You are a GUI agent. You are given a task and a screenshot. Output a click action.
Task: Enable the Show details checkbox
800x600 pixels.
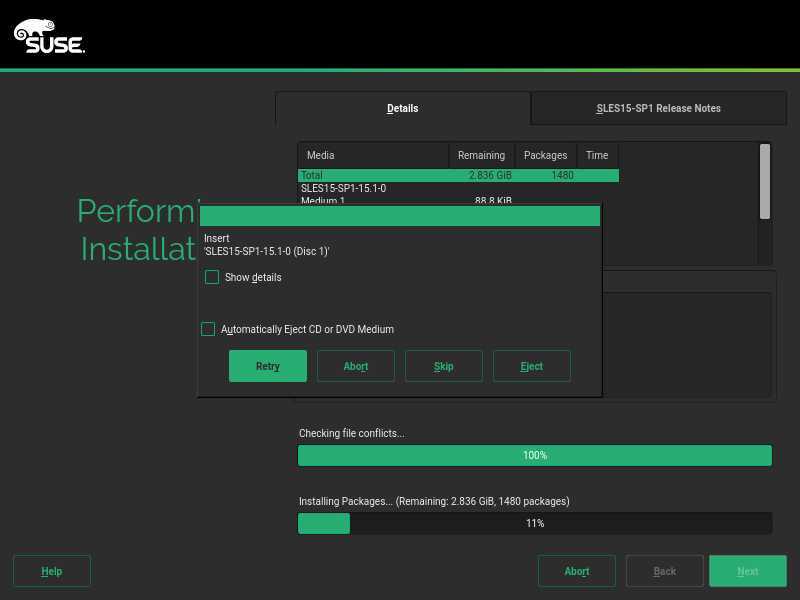pos(212,277)
